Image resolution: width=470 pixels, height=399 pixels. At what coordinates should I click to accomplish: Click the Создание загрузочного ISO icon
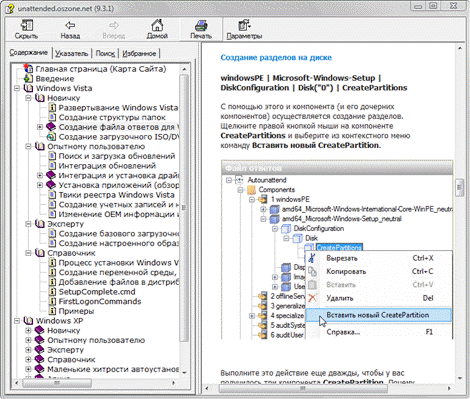click(x=51, y=137)
